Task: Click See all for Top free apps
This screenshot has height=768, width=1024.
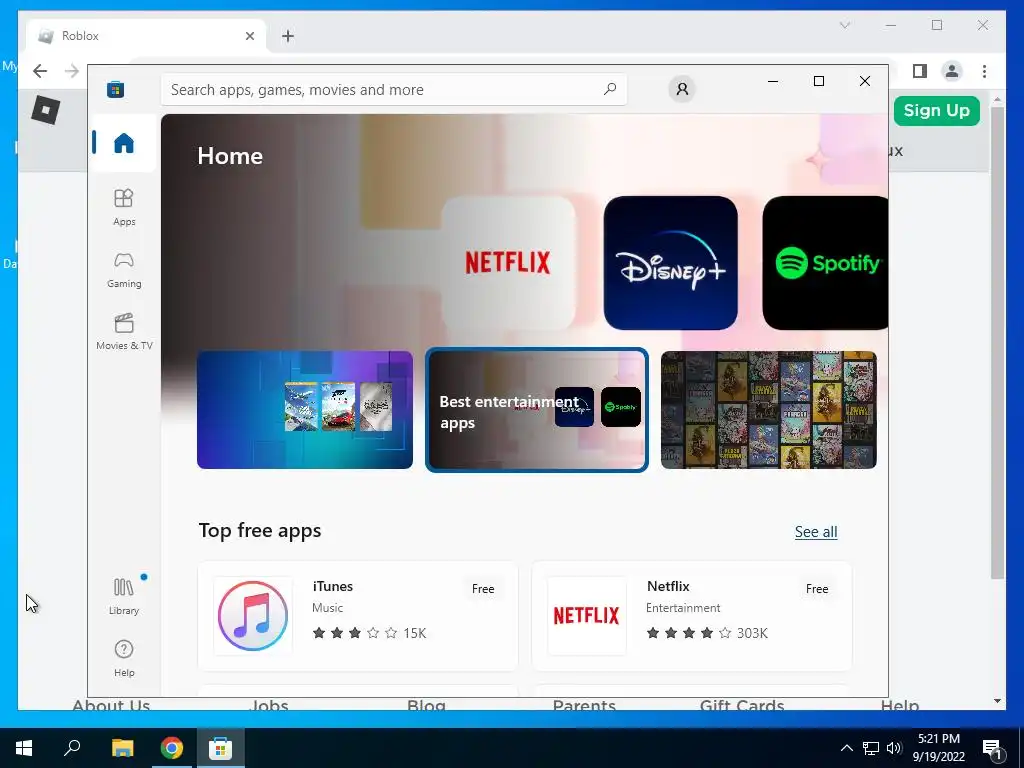Action: 816,532
